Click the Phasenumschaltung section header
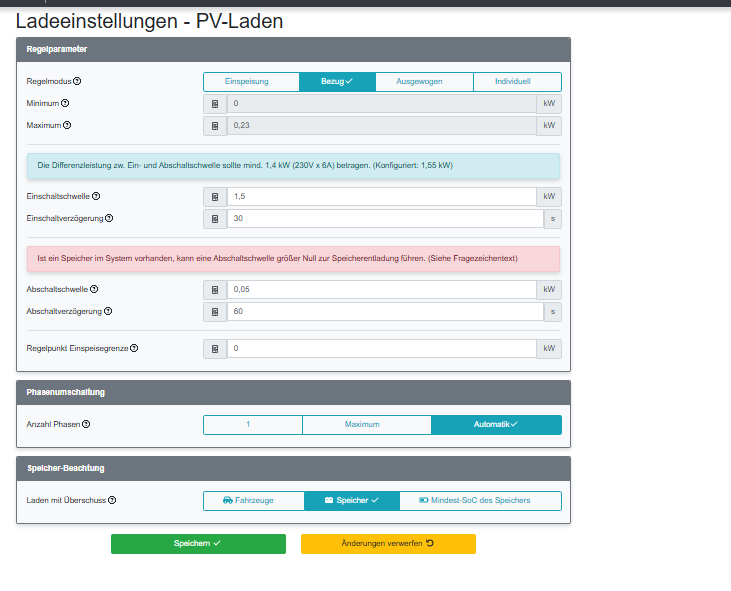Viewport: 731px width, 591px height. [x=293, y=392]
